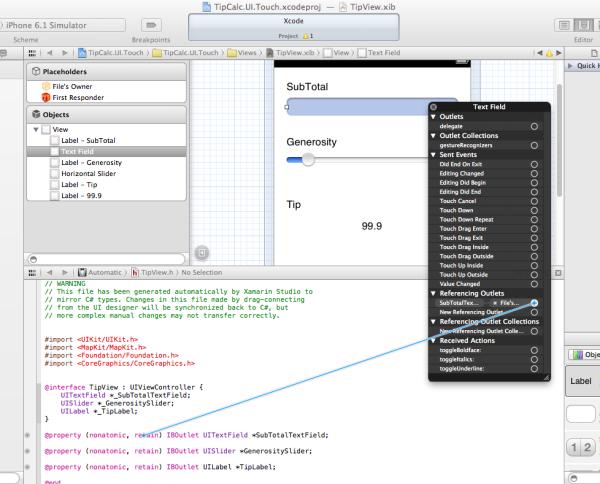Select the Standard editor view icon

pos(564,25)
